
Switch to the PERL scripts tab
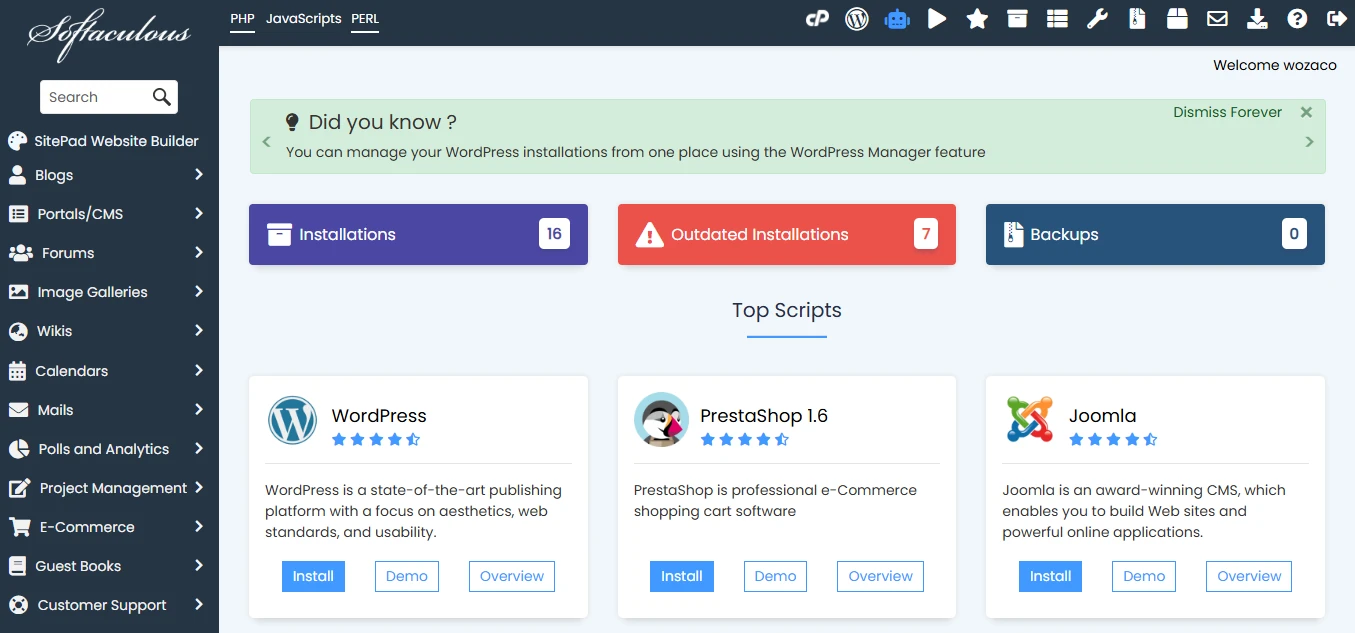click(x=365, y=19)
